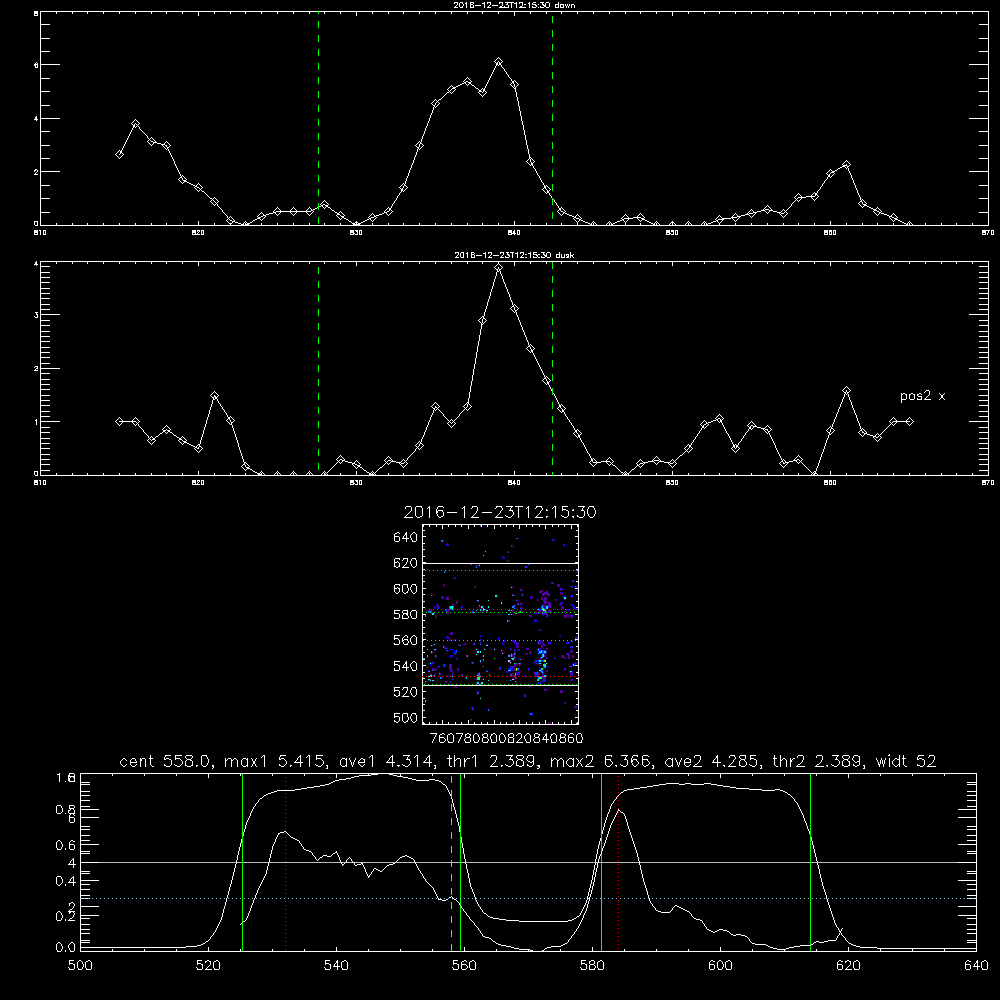
Task: Click y-axis label "600" beside detector image
Action: [x=406, y=589]
